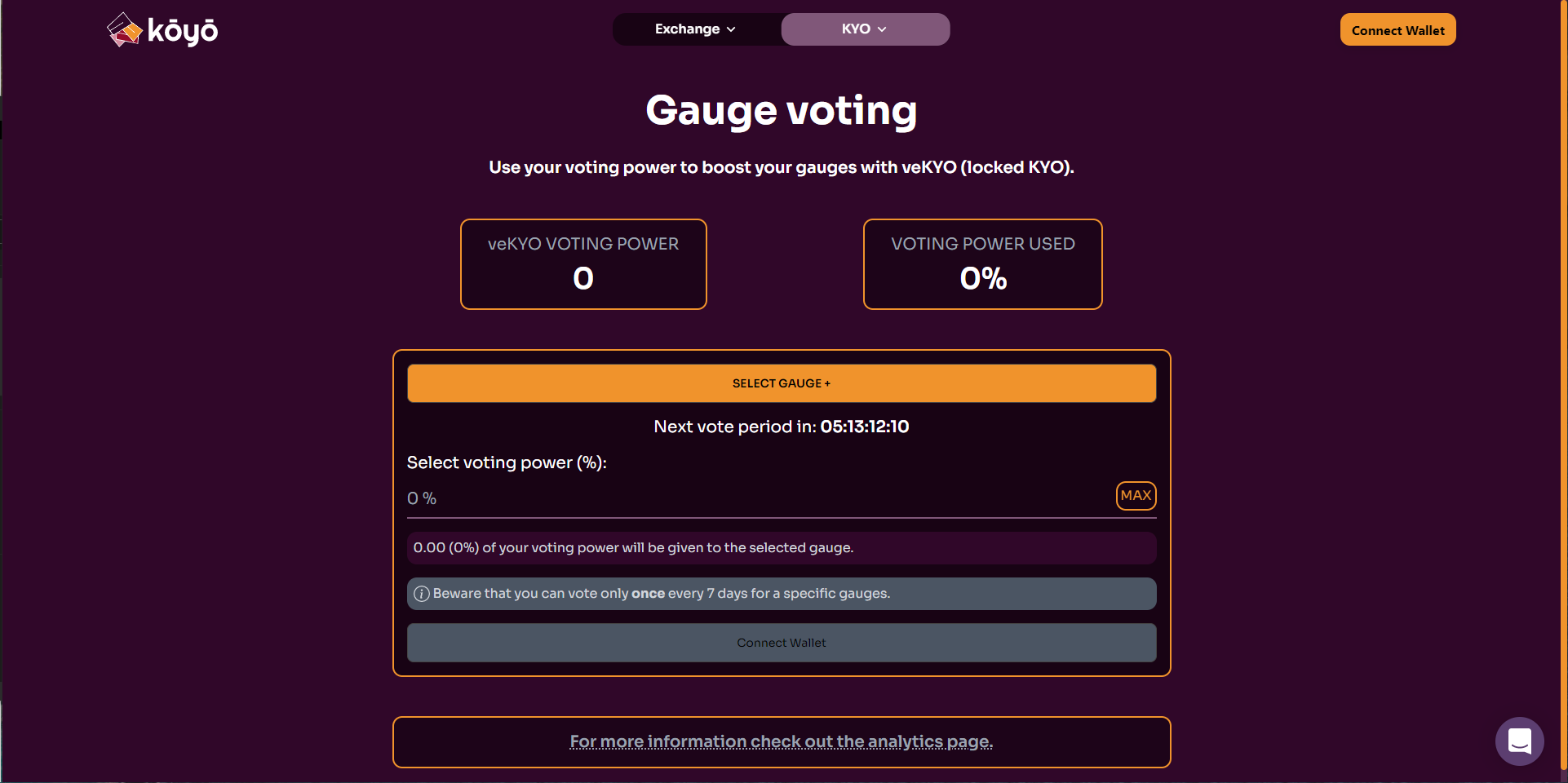The height and width of the screenshot is (783, 1568).
Task: Open the KYO dropdown menu
Action: [864, 29]
